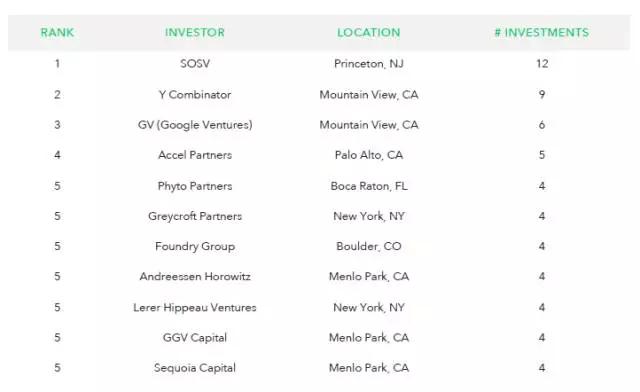Select Lerer Hippeau Ventures entry

195,307
